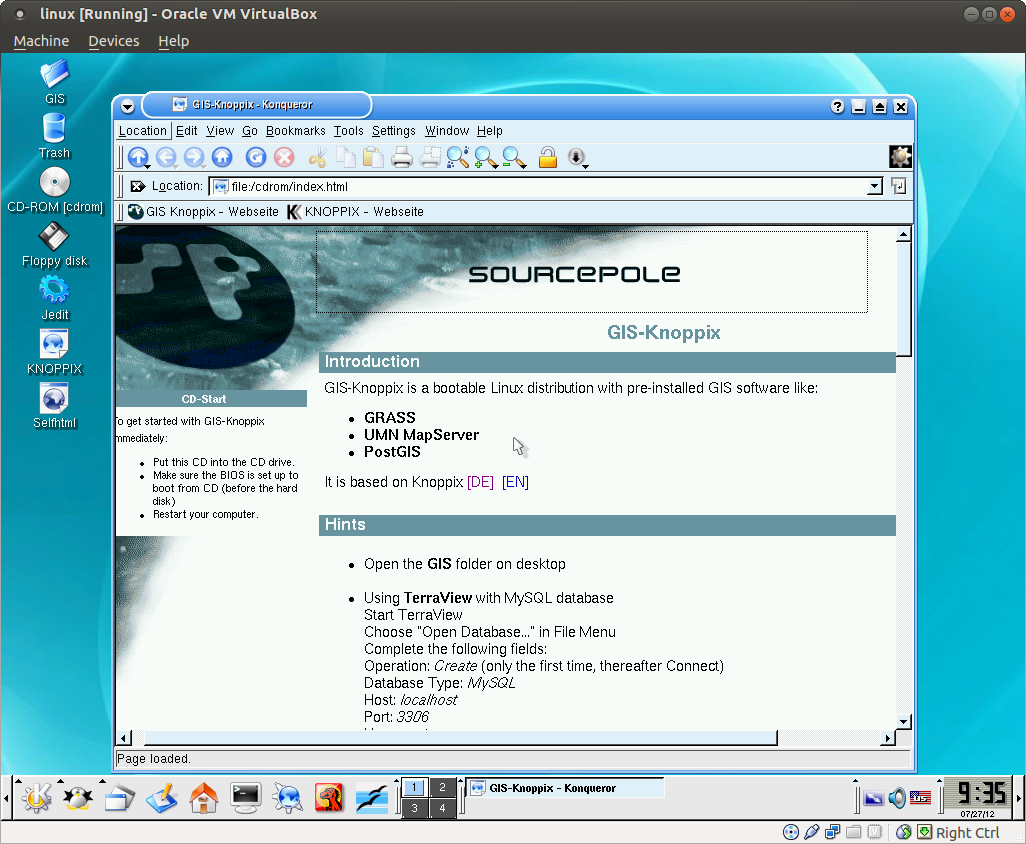The image size is (1026, 844).
Task: Print the page with printer icon
Action: [x=402, y=157]
